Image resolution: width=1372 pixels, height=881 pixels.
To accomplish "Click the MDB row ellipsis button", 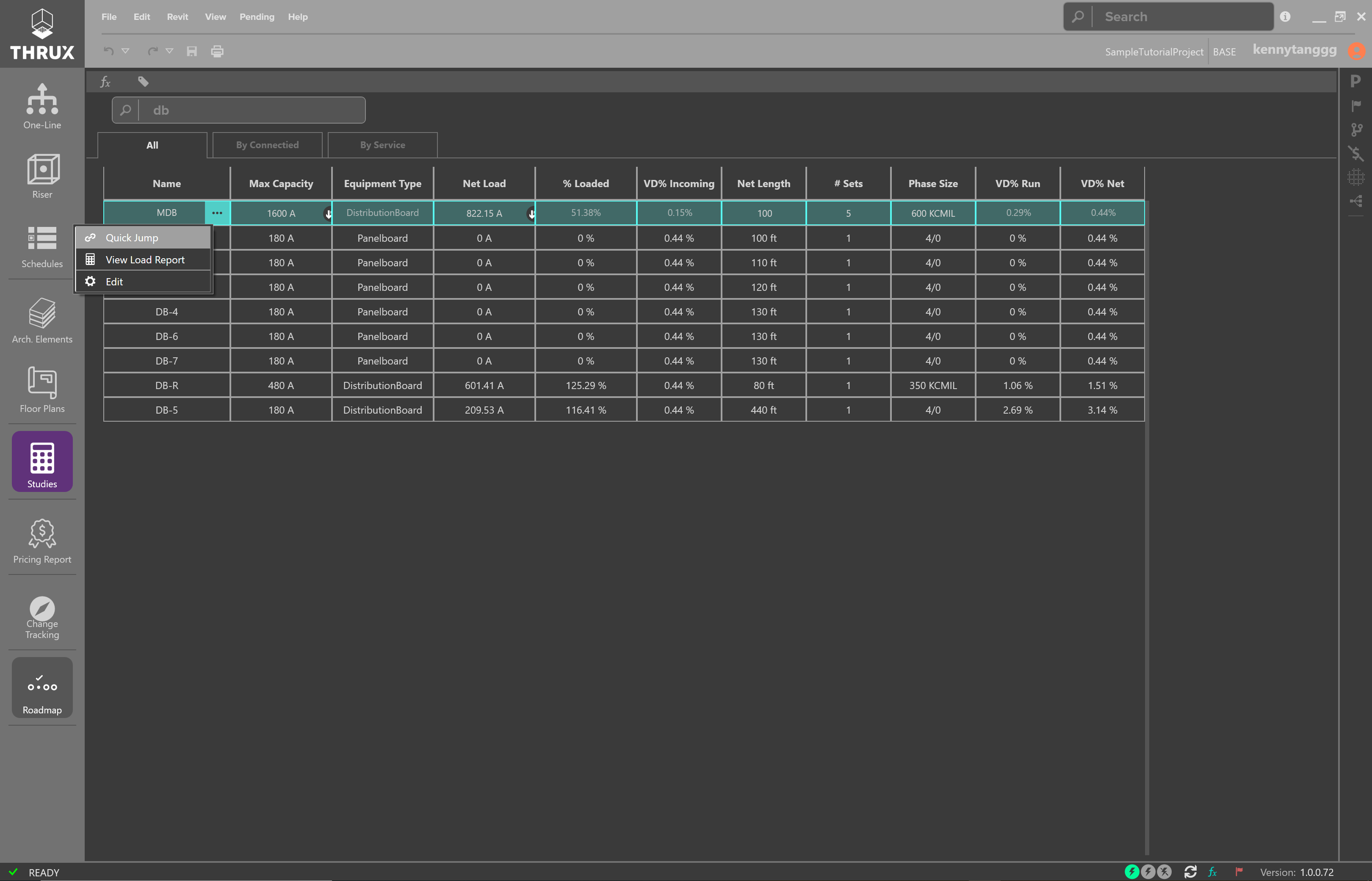I will point(217,213).
